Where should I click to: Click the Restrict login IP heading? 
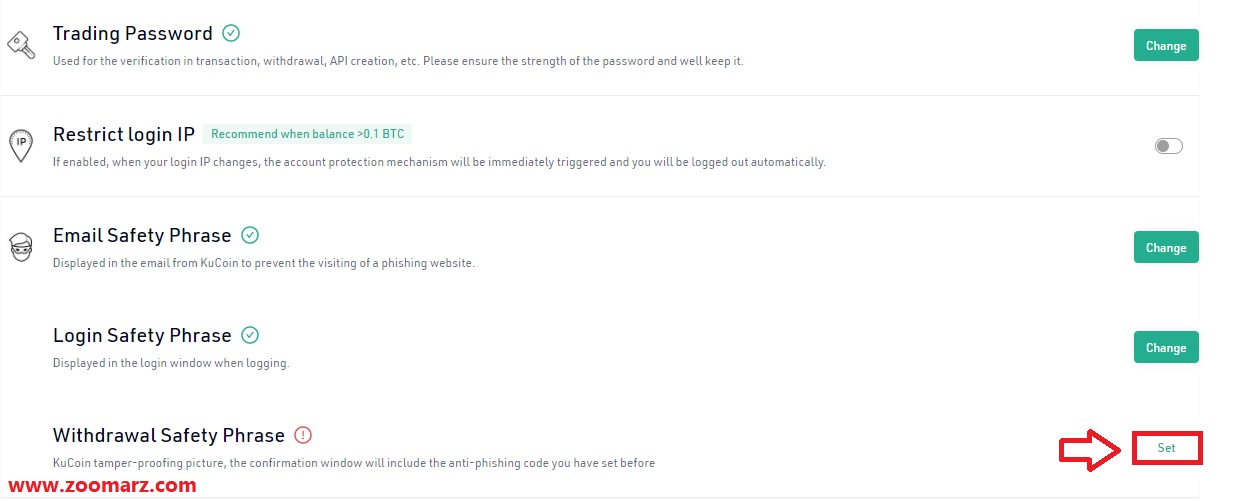coord(124,134)
